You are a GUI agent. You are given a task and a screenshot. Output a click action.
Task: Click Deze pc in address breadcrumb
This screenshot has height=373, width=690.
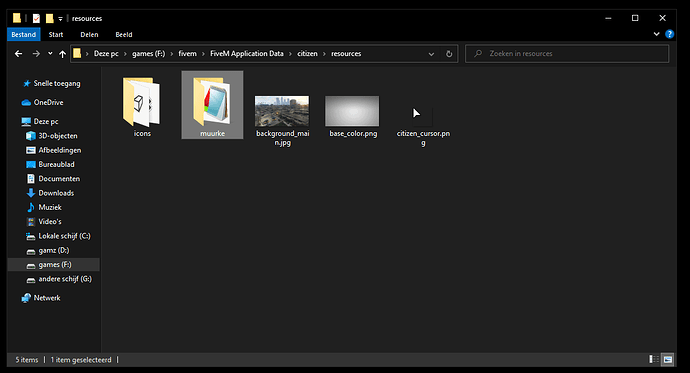coord(106,54)
